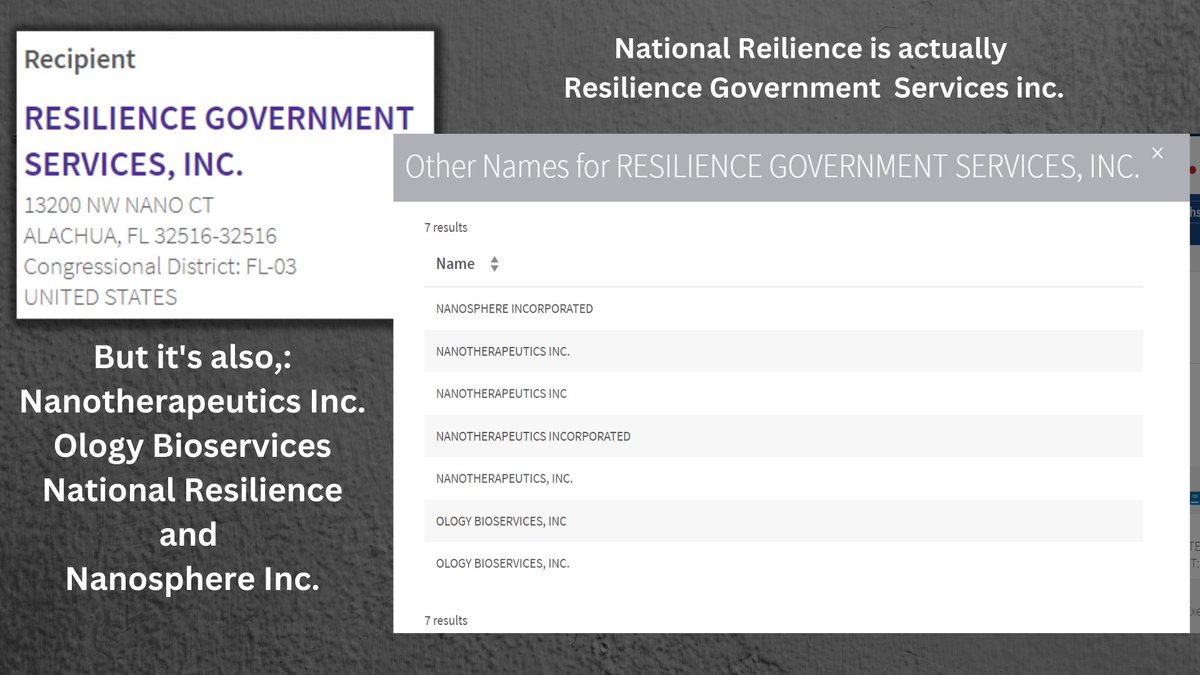
Task: Sort the list using the Name arrows
Action: pos(494,264)
